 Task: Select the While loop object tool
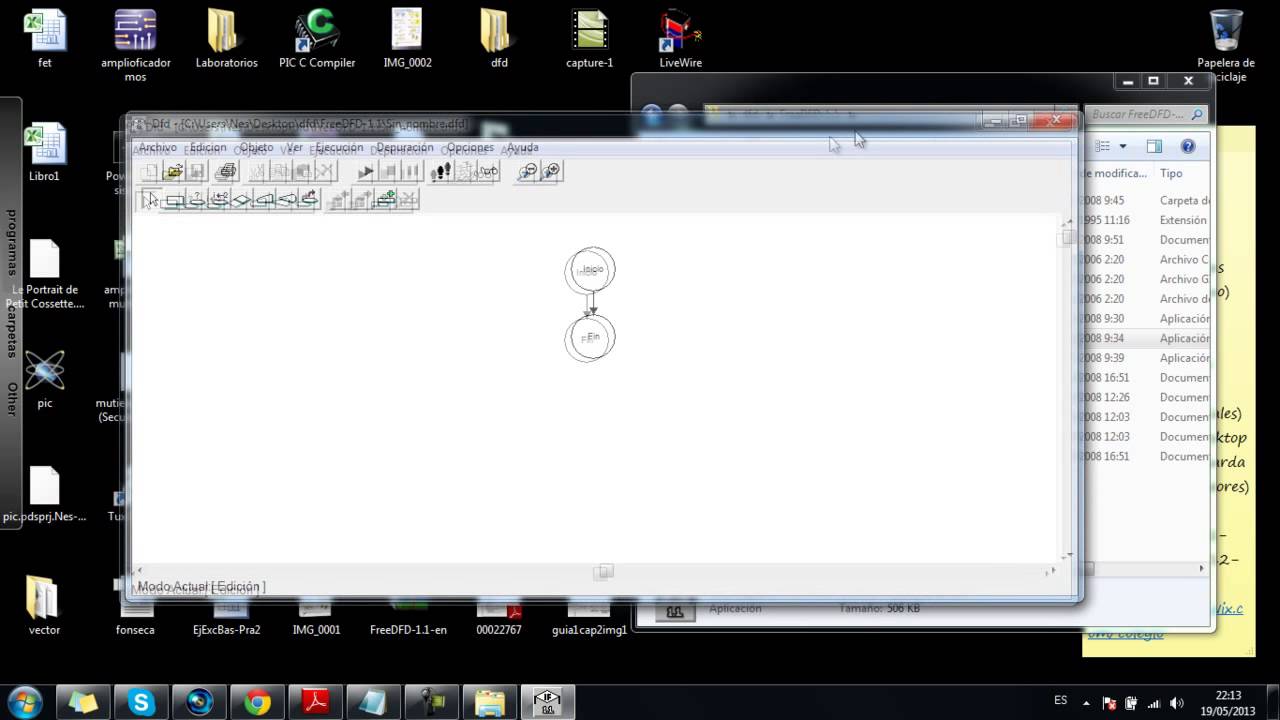point(197,200)
